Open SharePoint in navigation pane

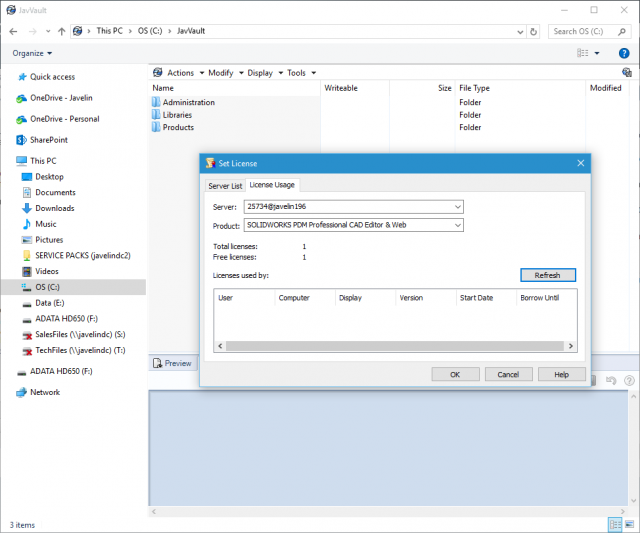click(x=49, y=140)
